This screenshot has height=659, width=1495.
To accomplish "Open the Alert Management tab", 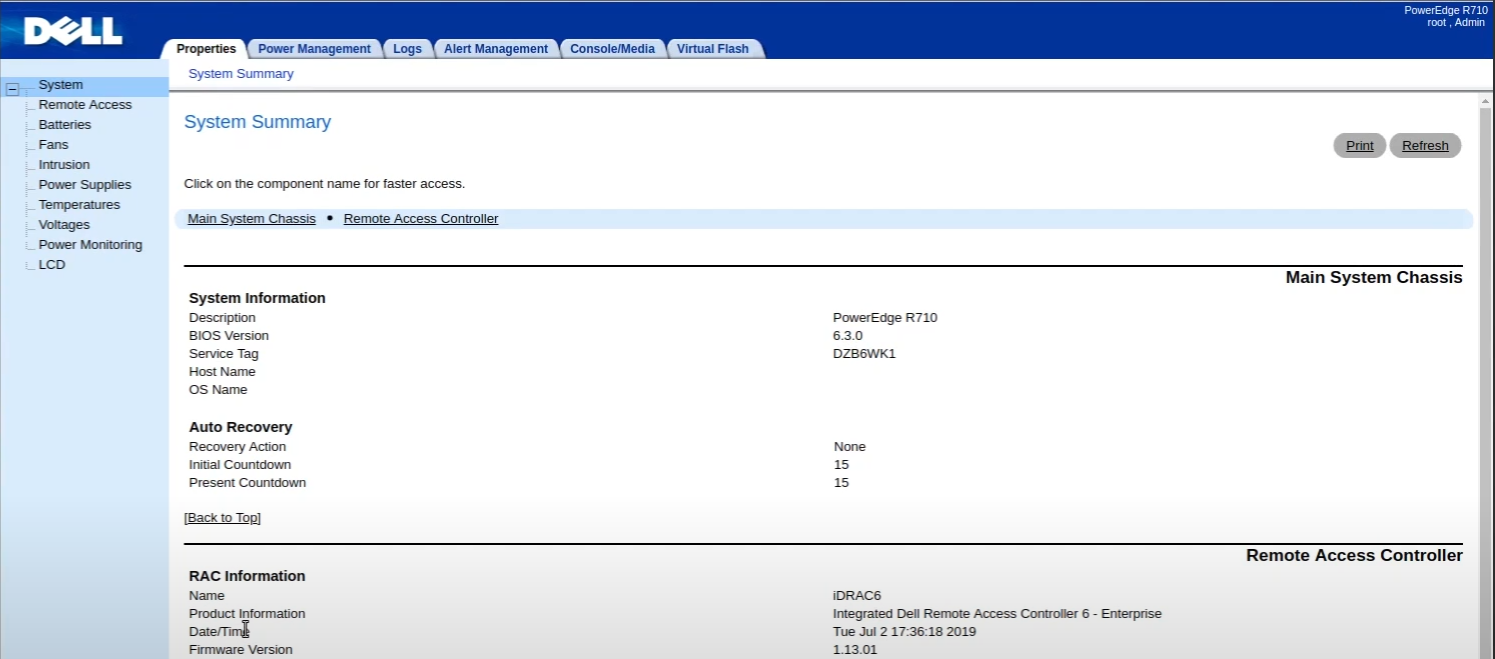I will pyautogui.click(x=496, y=48).
